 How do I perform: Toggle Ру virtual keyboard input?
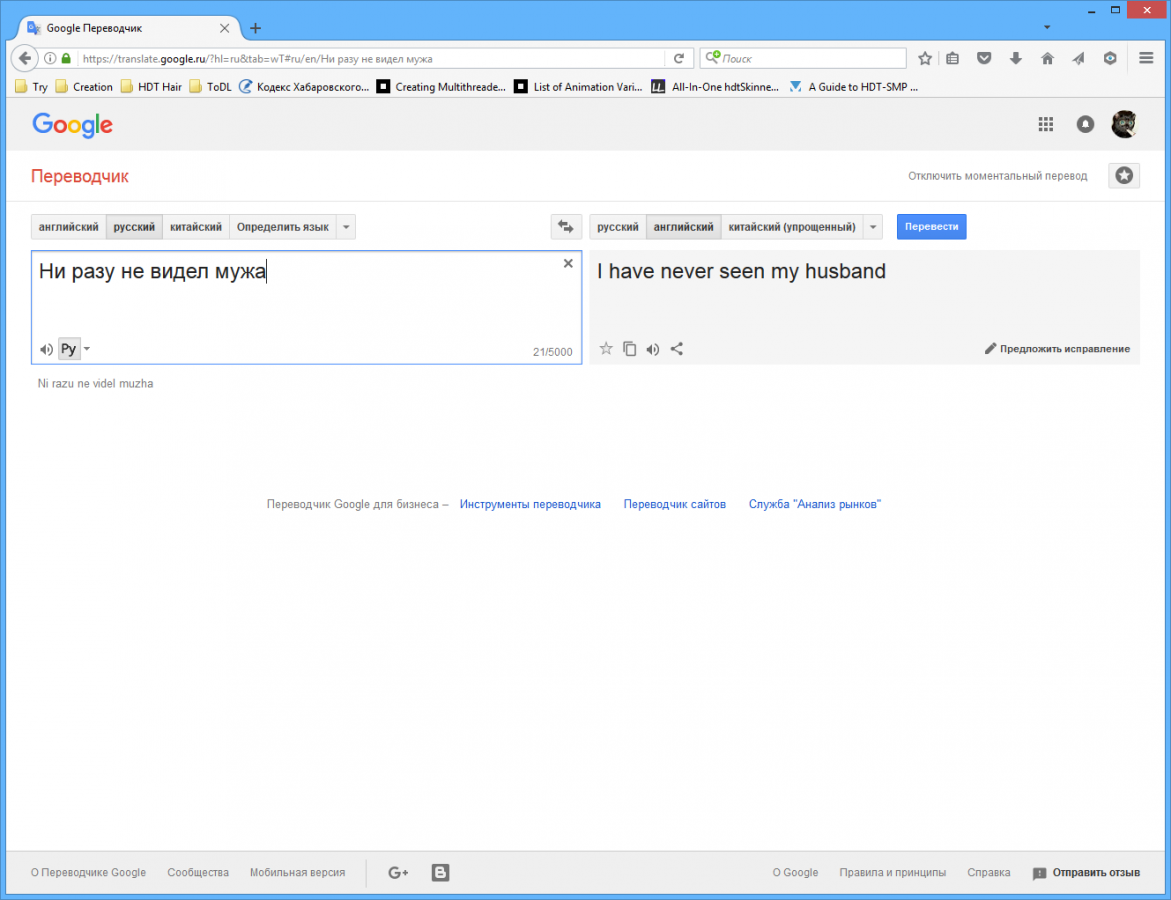(x=68, y=349)
